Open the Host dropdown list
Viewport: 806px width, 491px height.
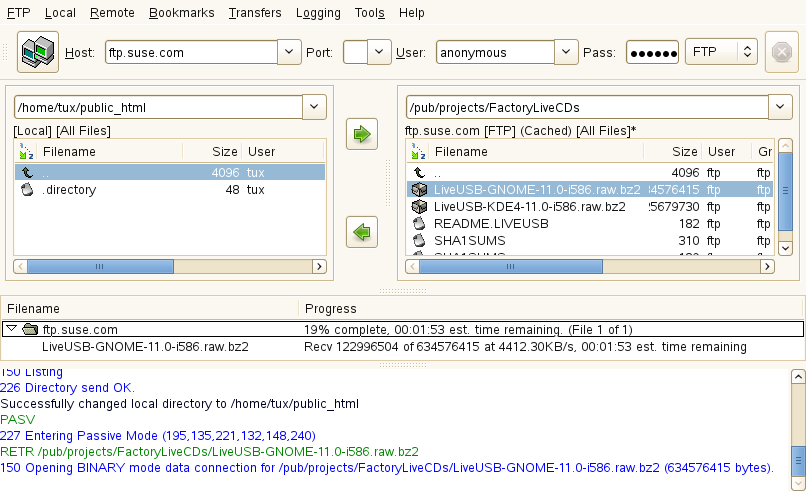(289, 52)
